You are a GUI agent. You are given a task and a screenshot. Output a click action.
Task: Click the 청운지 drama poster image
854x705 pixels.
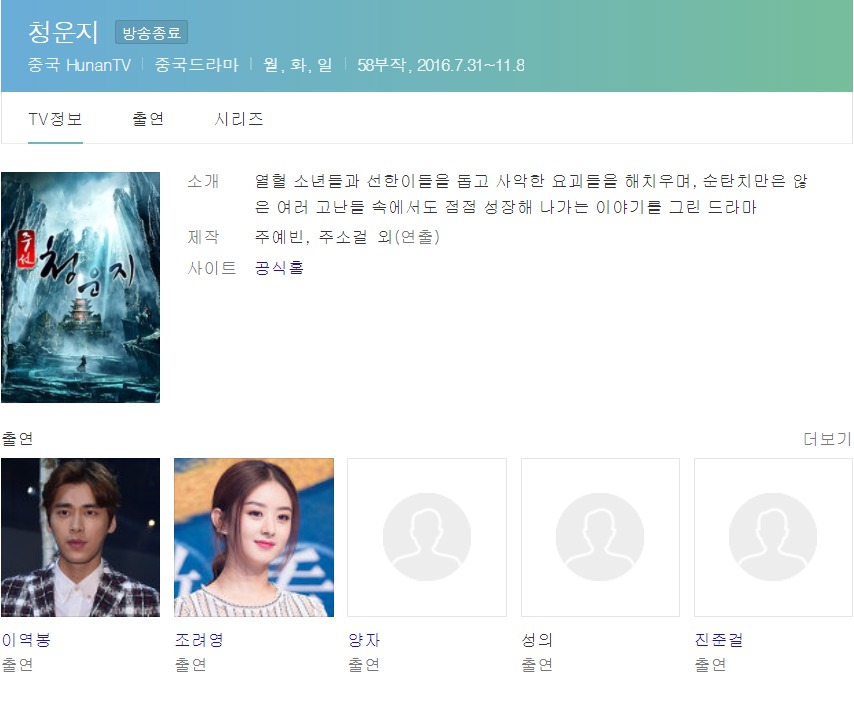click(x=81, y=287)
